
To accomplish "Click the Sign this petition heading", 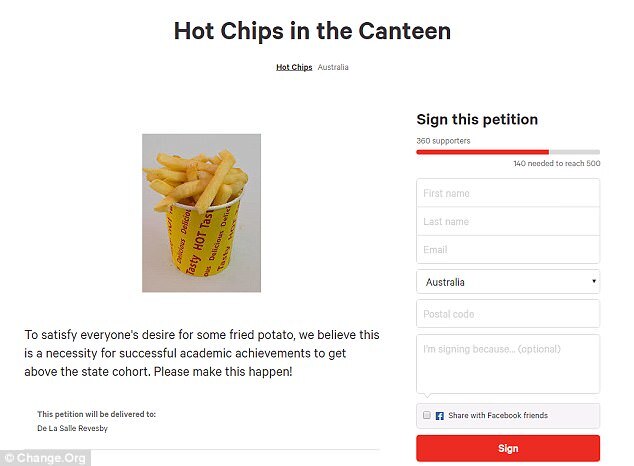I will 477,119.
